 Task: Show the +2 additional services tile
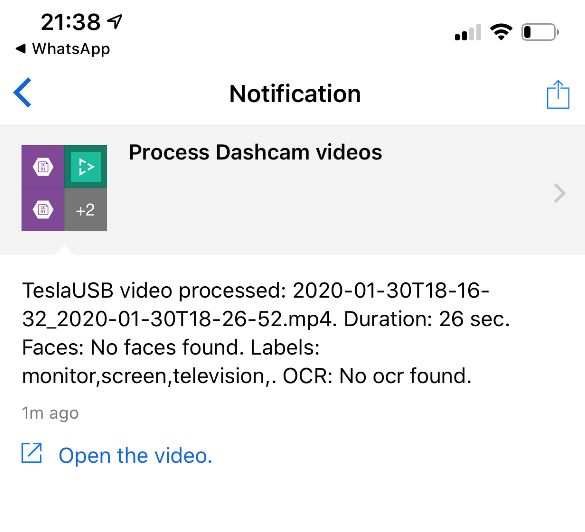(x=86, y=209)
